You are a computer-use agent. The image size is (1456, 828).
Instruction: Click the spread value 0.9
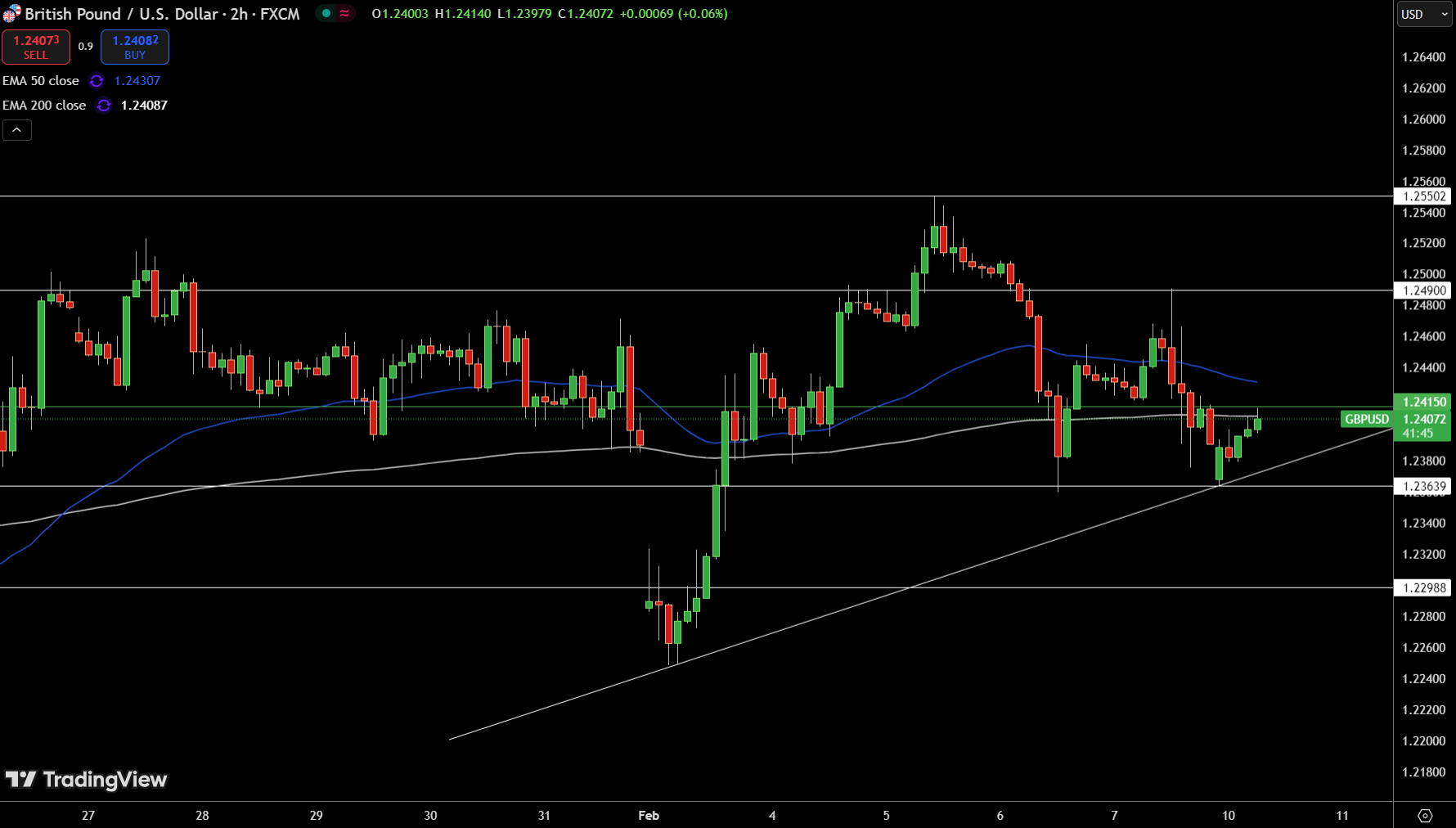[86, 47]
